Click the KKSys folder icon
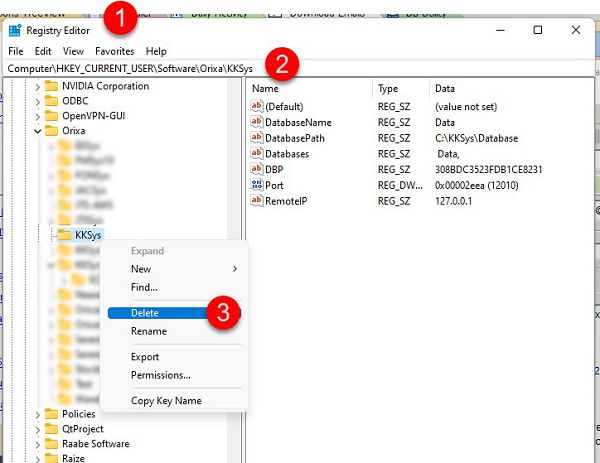 point(65,235)
